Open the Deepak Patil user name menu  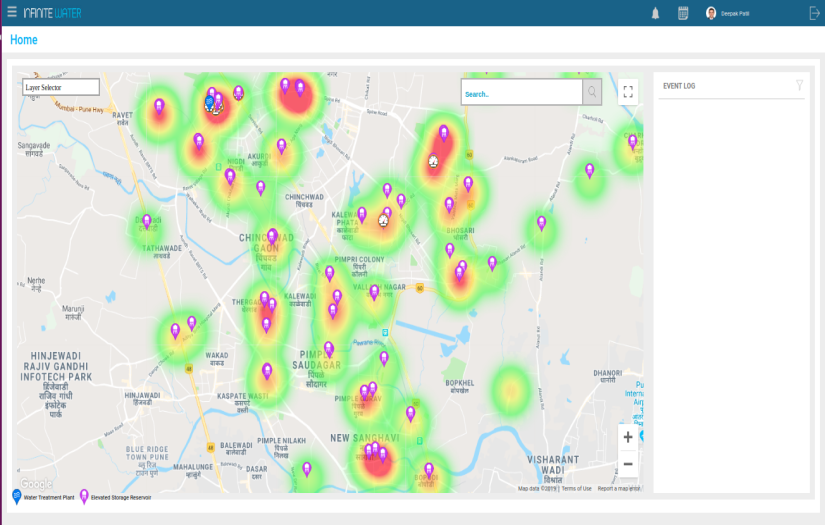point(735,14)
